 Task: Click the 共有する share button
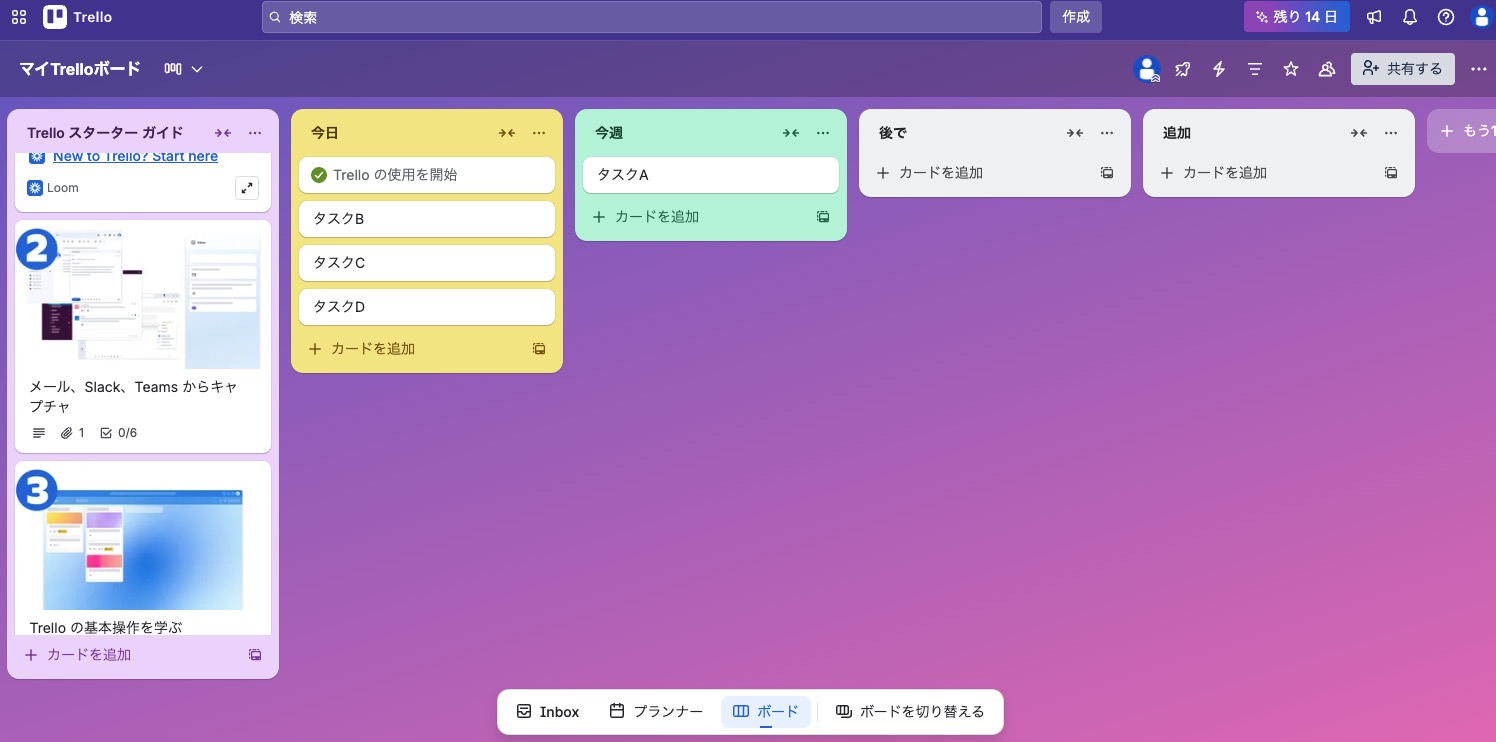click(1402, 69)
